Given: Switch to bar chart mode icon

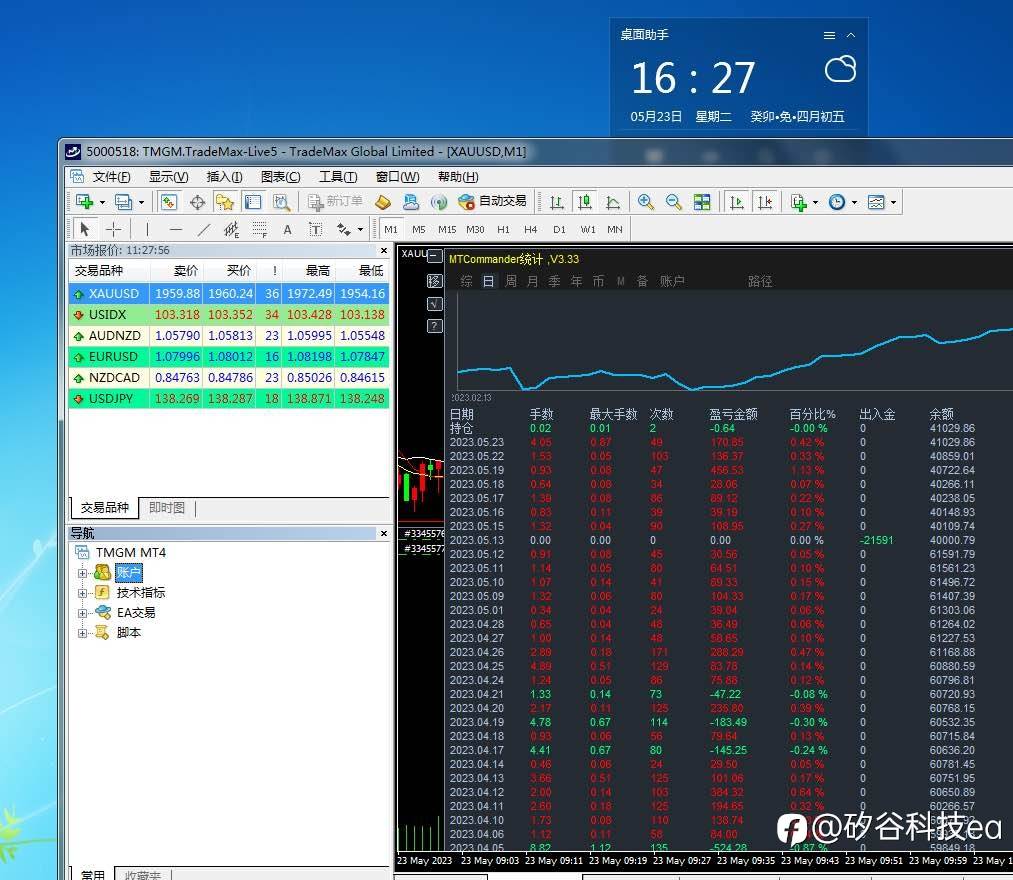Looking at the screenshot, I should pos(556,202).
